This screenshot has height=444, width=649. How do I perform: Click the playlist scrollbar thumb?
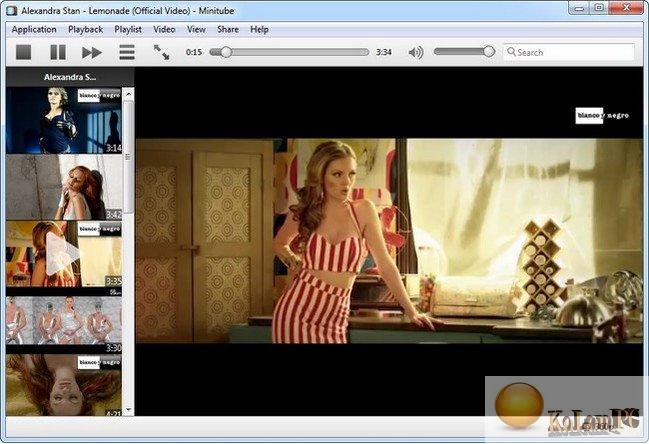pyautogui.click(x=128, y=156)
